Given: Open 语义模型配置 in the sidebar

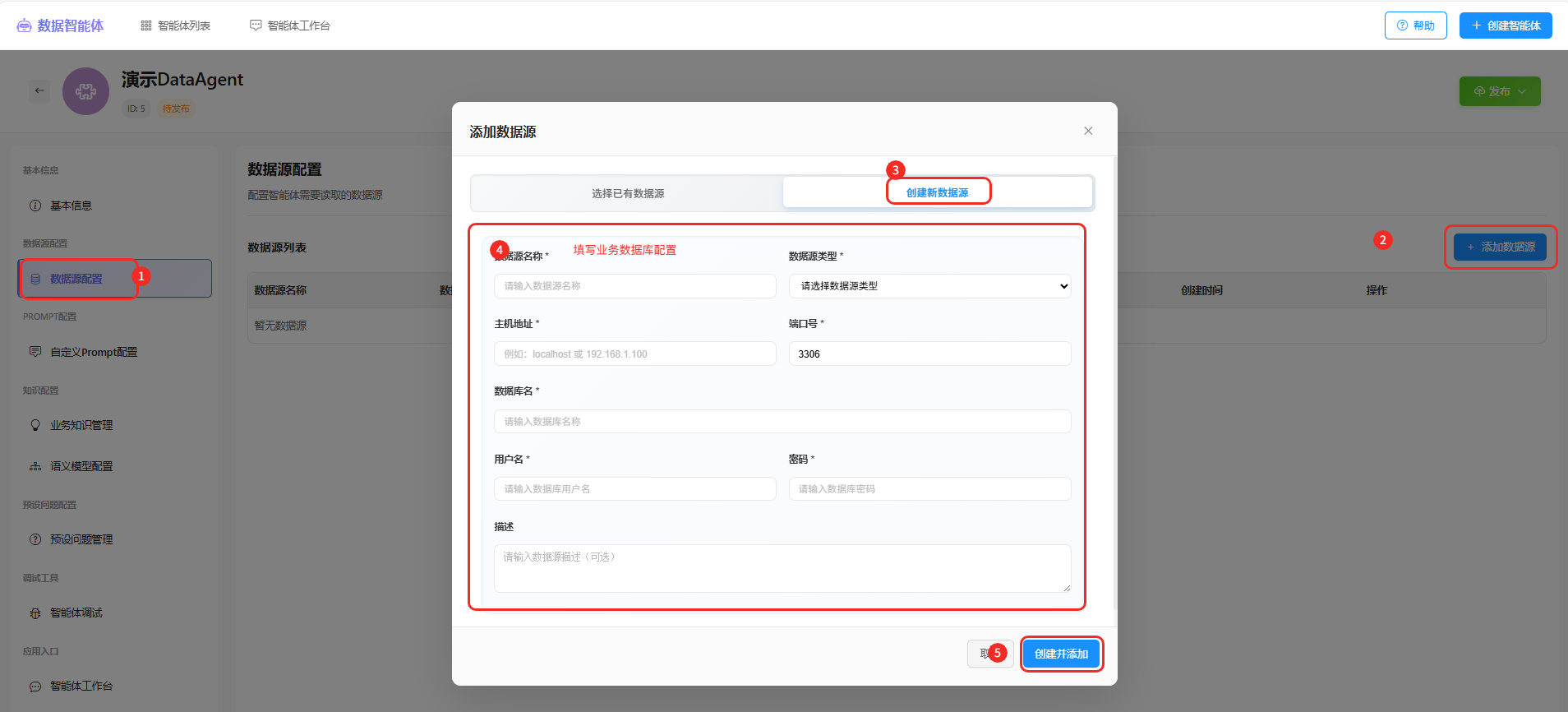Looking at the screenshot, I should coord(115,466).
